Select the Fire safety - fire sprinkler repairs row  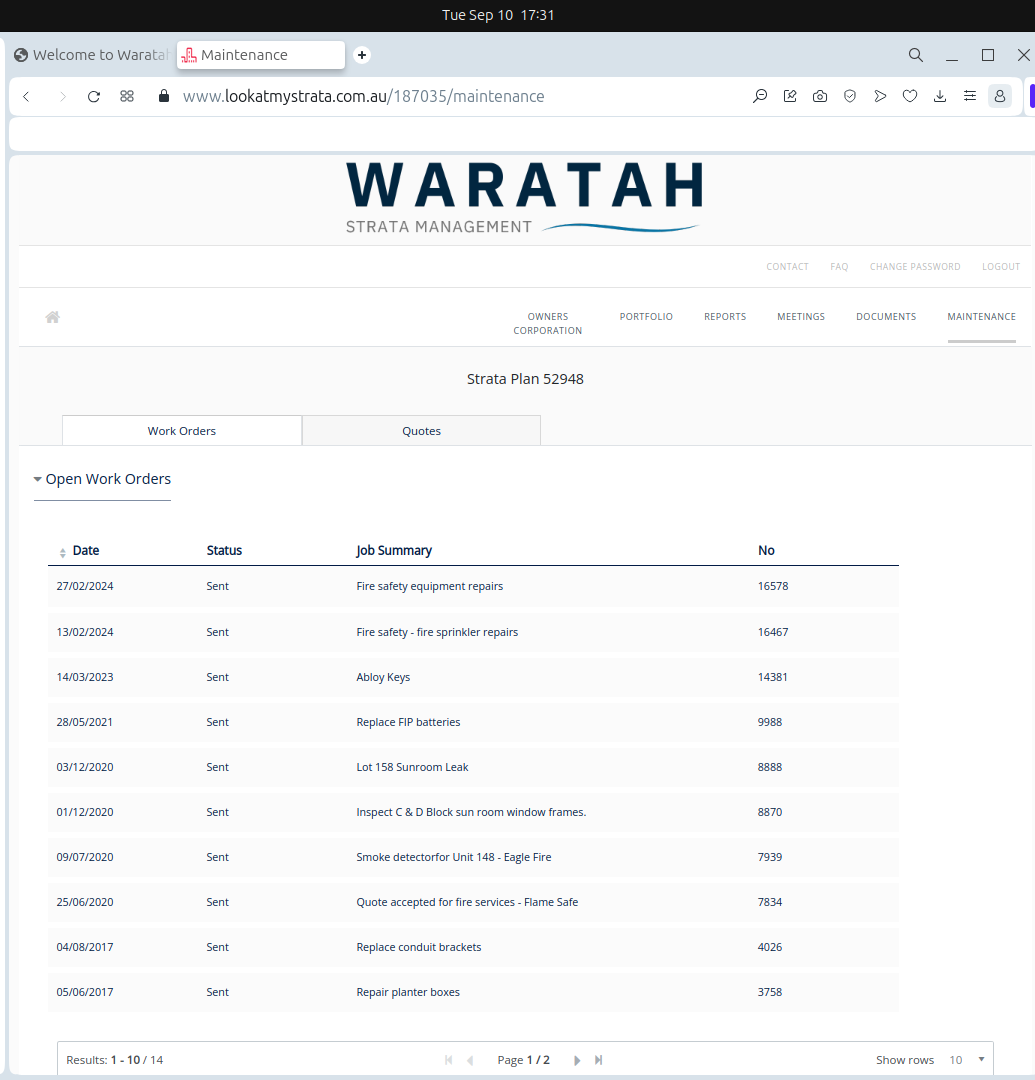coord(473,632)
